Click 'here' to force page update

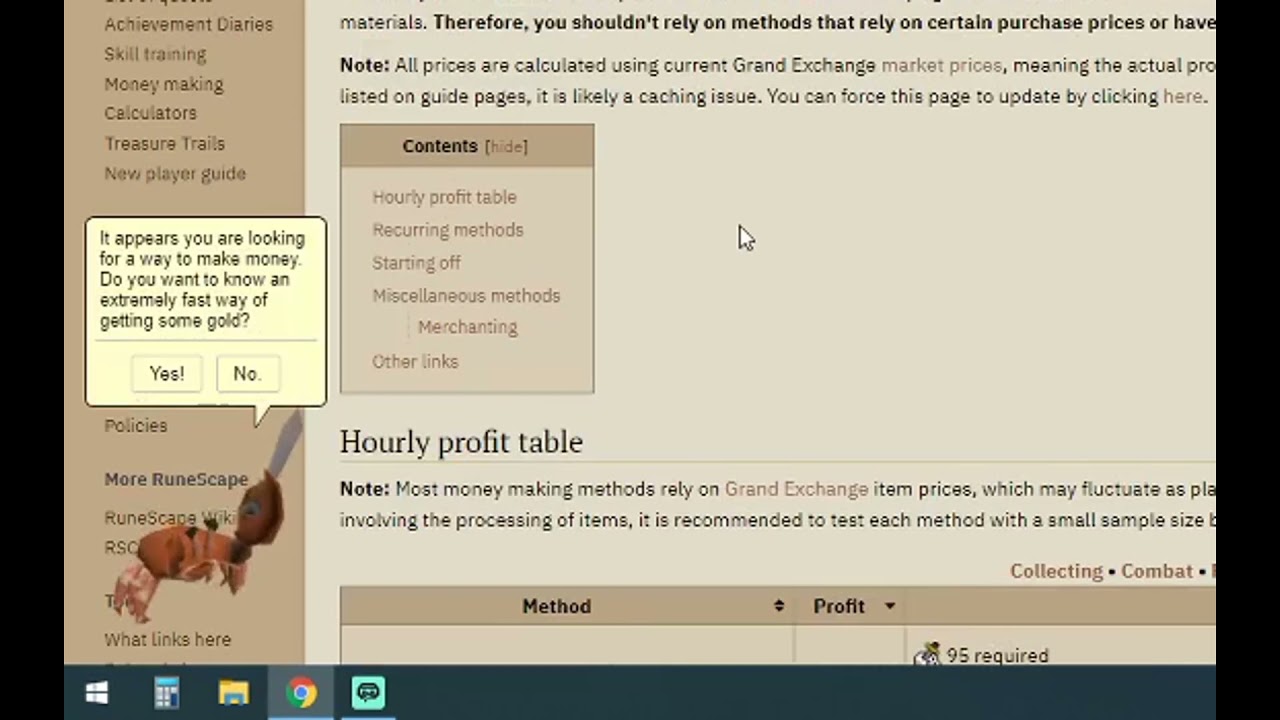tap(1183, 96)
